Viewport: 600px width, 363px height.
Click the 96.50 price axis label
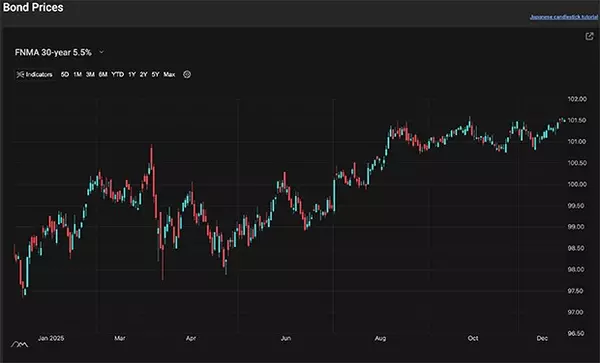[577, 334]
